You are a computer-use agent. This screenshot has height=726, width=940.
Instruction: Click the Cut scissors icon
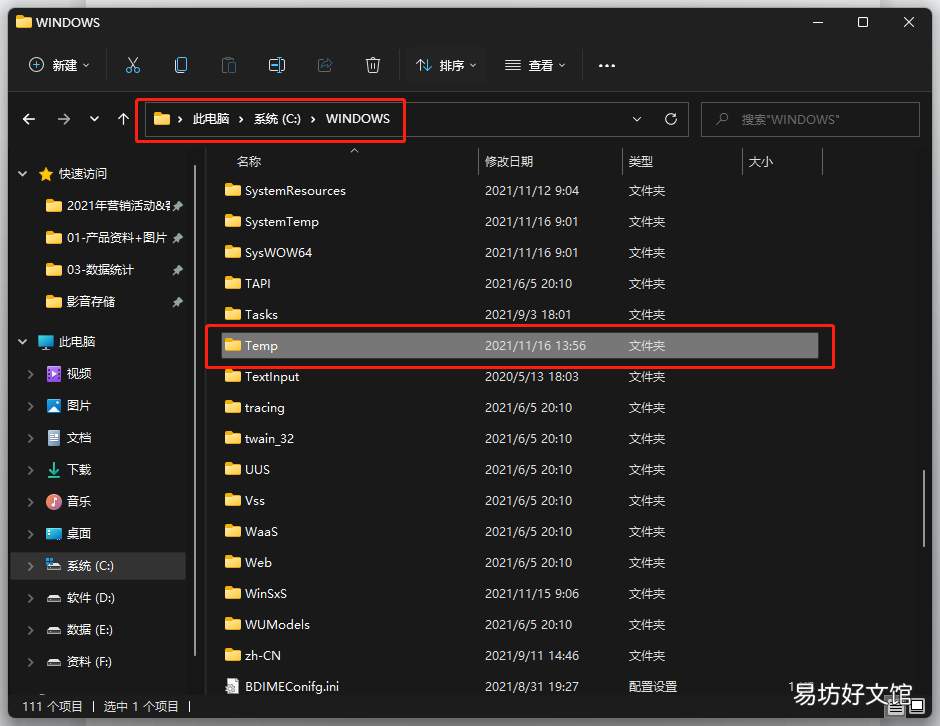(x=132, y=65)
